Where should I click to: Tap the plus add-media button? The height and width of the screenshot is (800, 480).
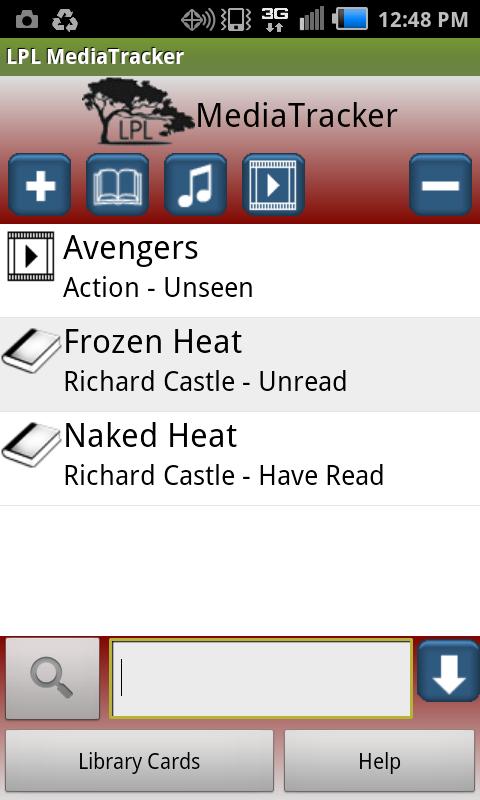[x=40, y=185]
